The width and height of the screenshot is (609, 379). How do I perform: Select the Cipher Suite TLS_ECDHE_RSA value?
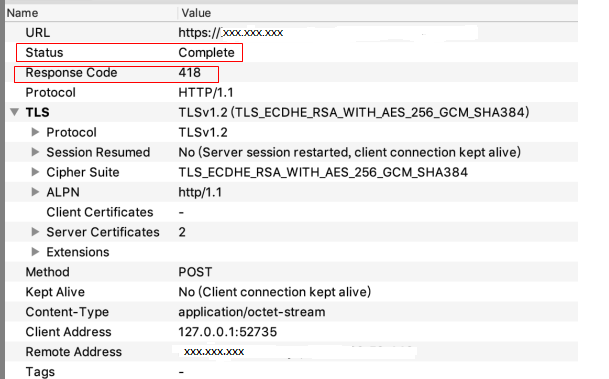click(323, 172)
